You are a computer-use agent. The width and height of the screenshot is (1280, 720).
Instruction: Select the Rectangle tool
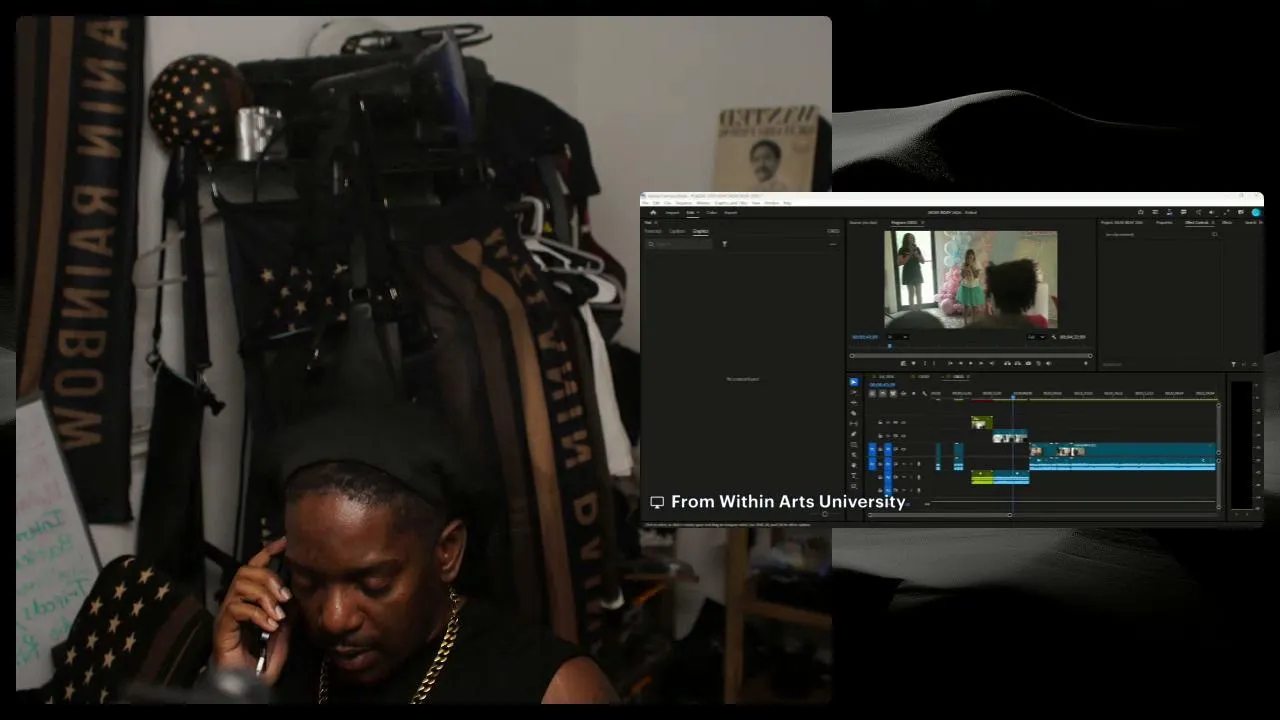tap(853, 445)
